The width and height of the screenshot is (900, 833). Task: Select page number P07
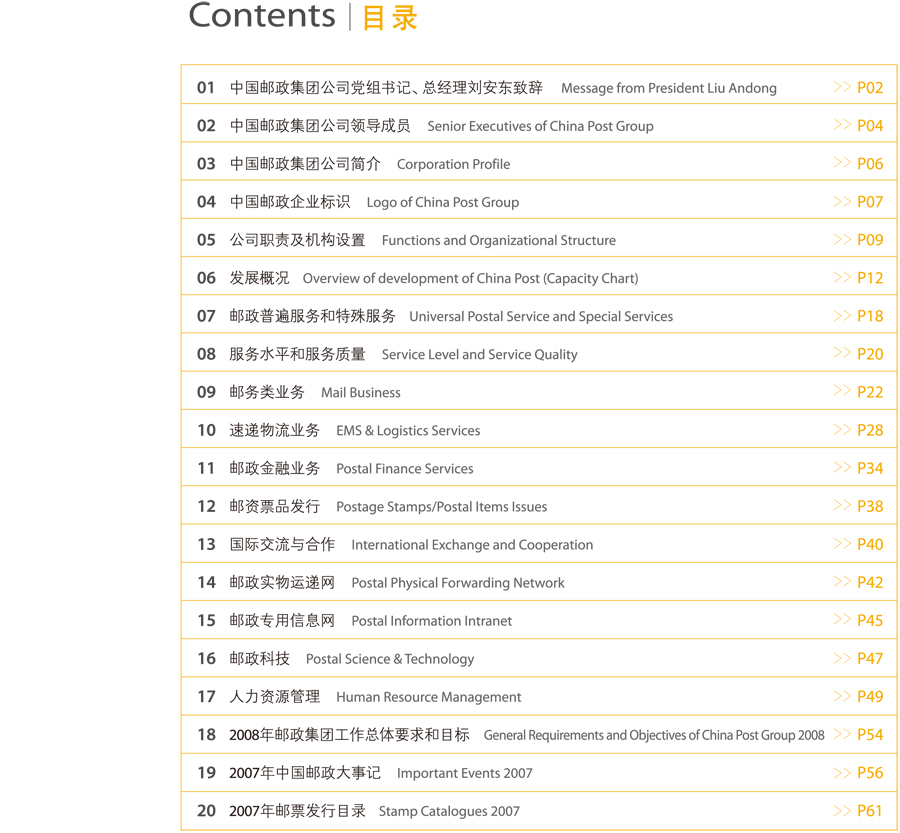[870, 202]
